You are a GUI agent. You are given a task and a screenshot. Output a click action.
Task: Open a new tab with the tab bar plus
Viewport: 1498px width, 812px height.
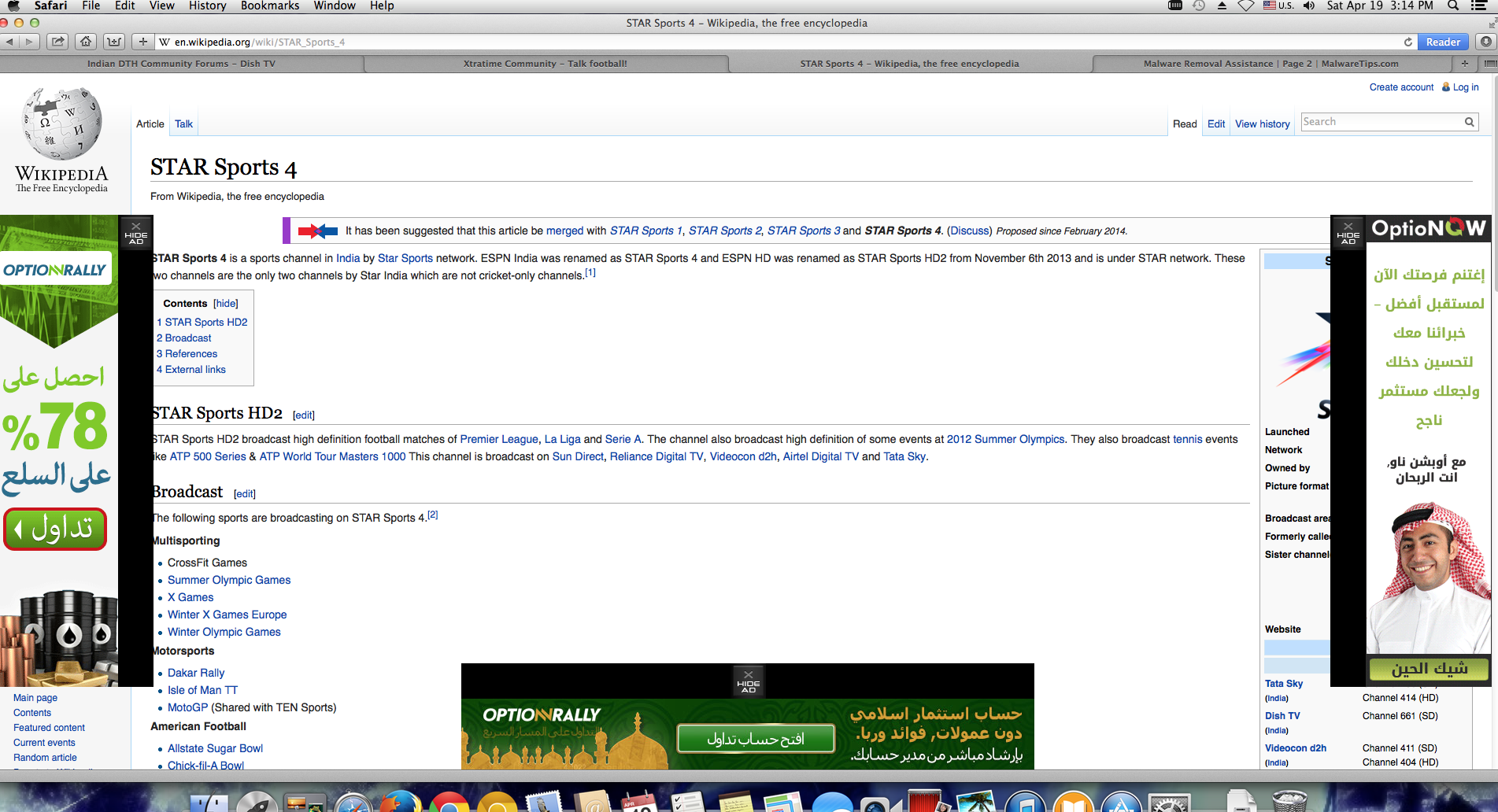pyautogui.click(x=1465, y=64)
